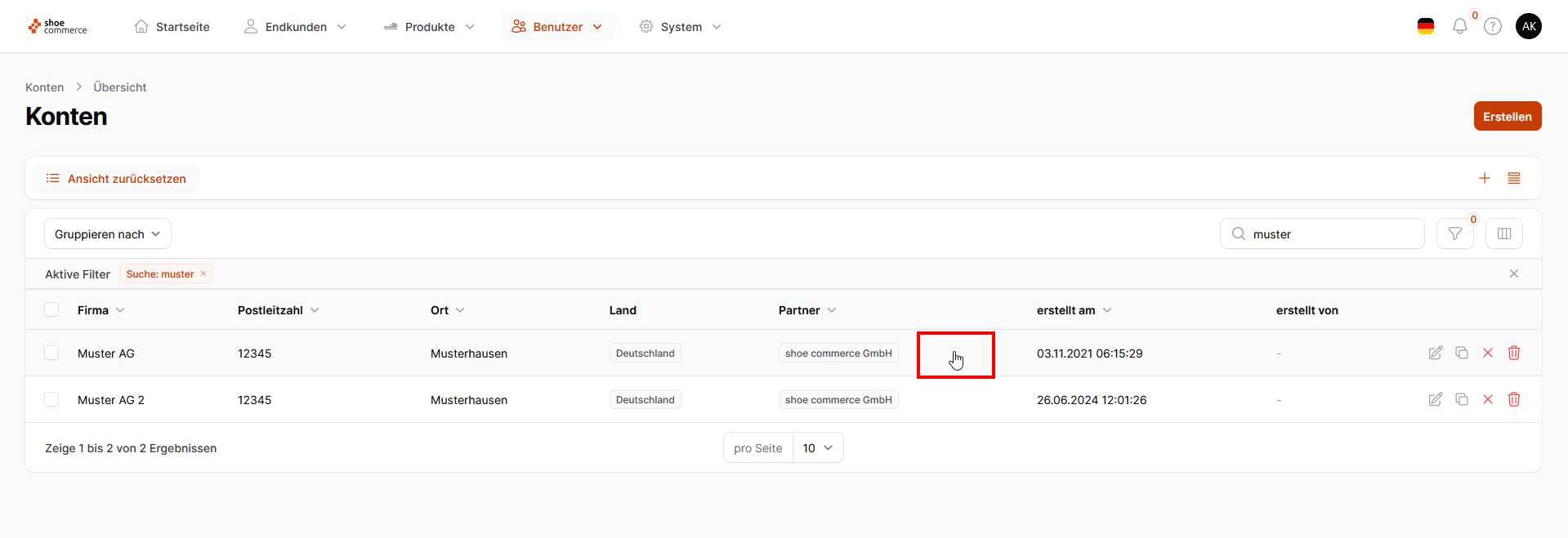Click the search field containing muster
Viewport: 1568px width, 538px height.
pos(1332,233)
